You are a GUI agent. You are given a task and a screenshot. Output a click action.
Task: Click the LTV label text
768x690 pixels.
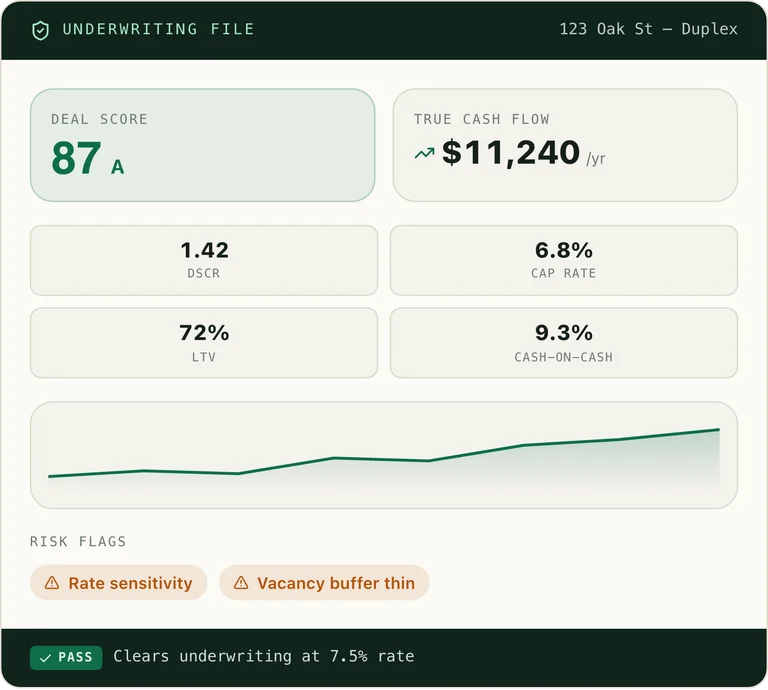[204, 357]
